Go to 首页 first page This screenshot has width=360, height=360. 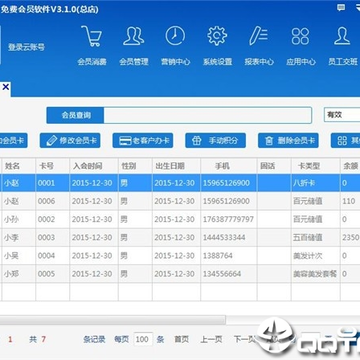(181, 339)
